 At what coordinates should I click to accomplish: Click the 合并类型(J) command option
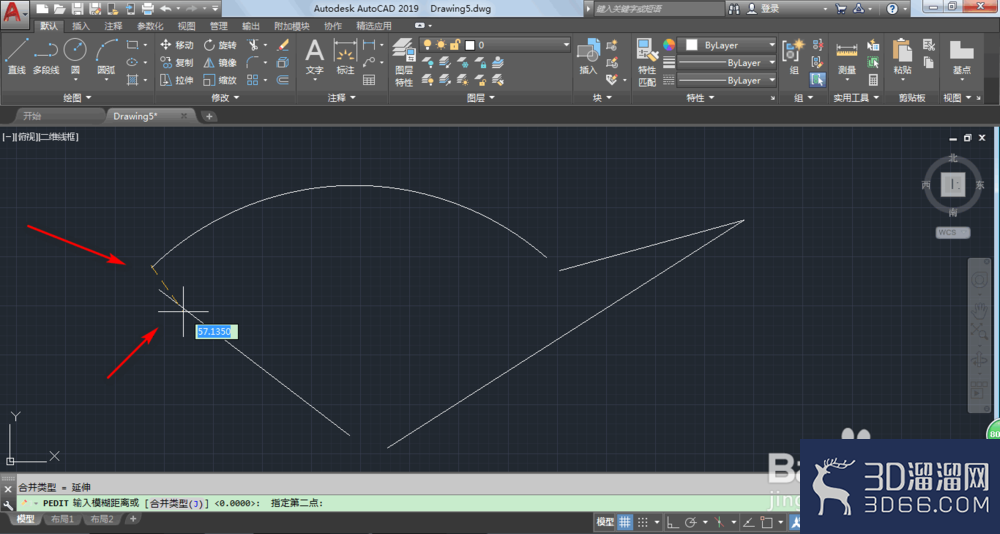coord(177,503)
